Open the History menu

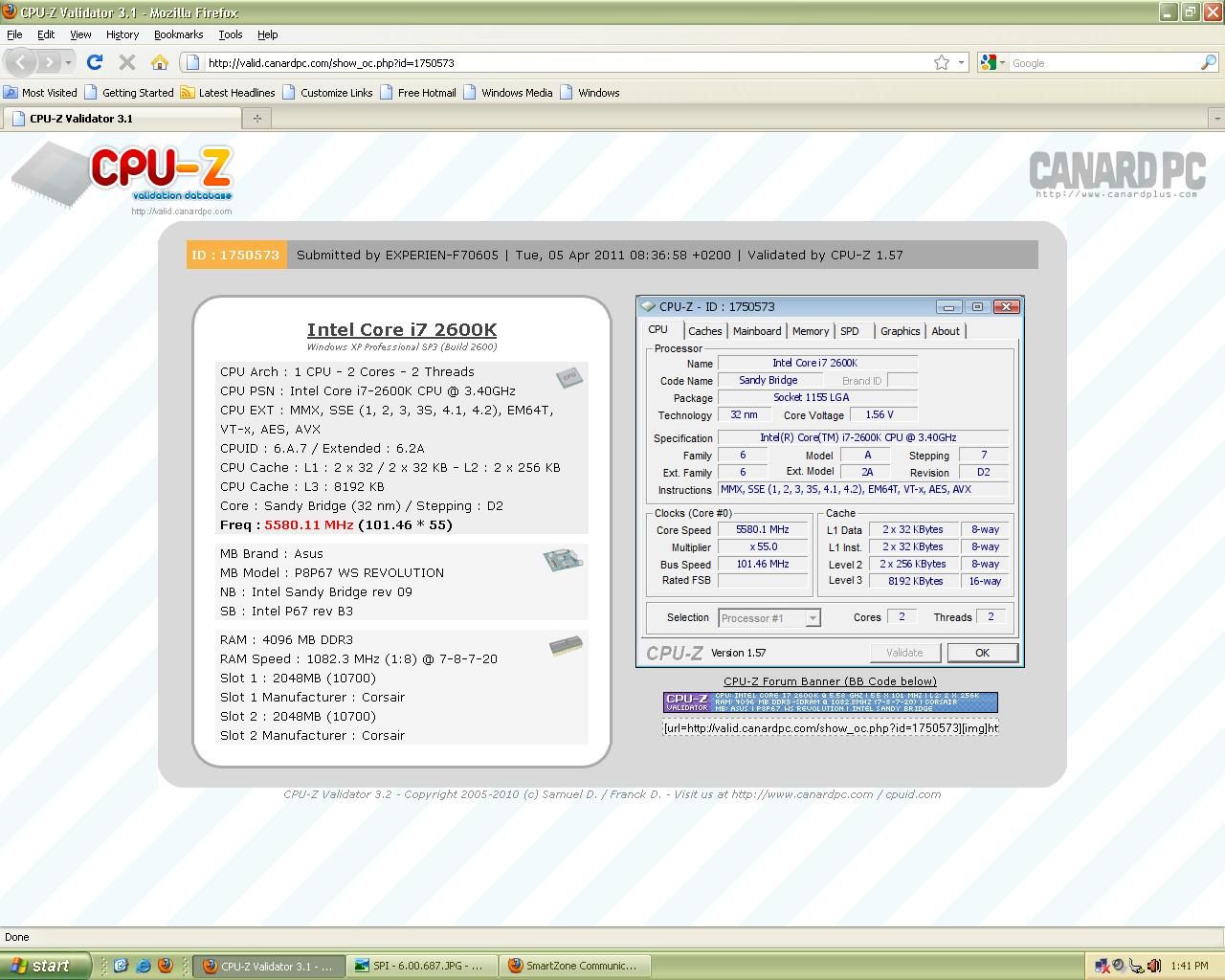122,34
